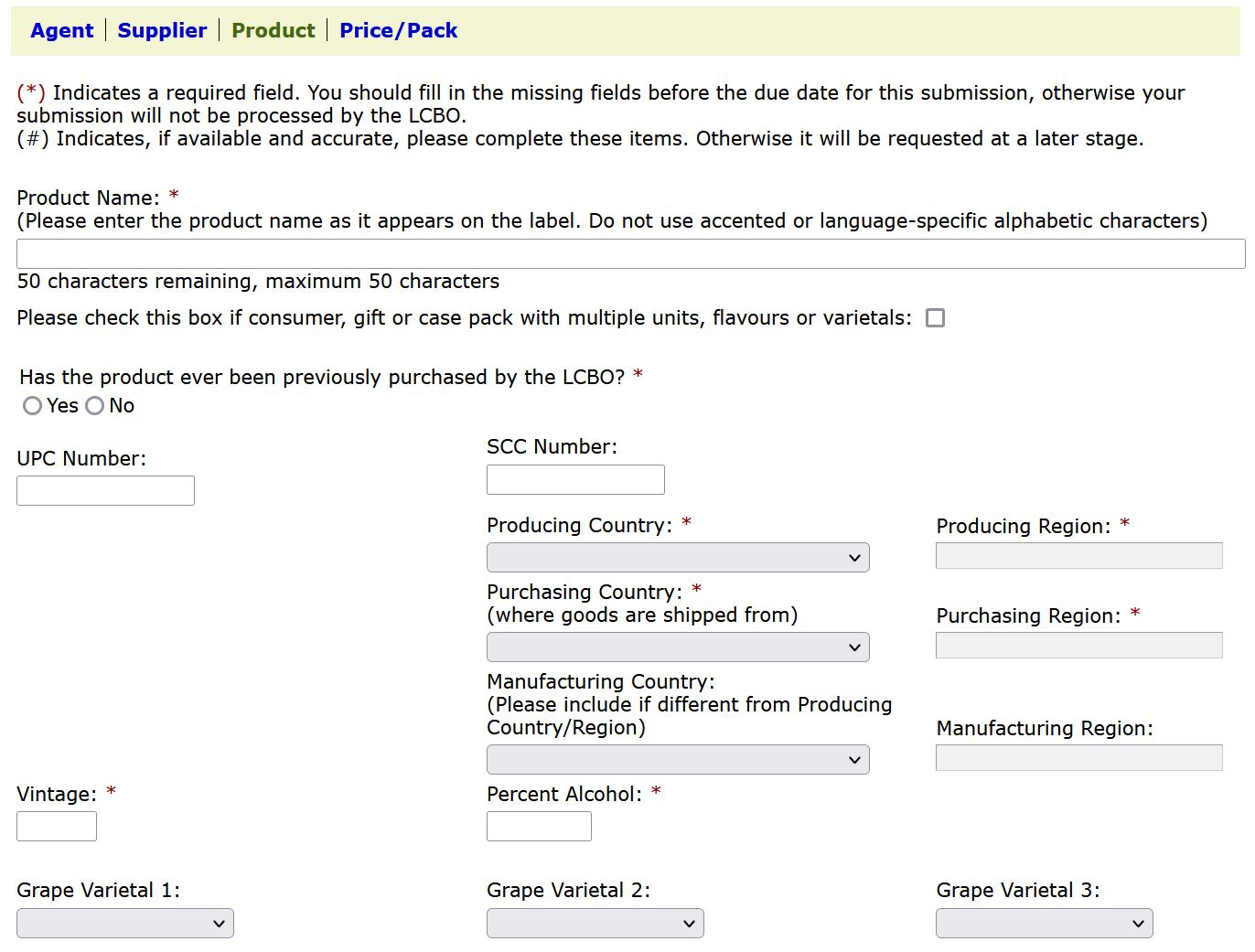The height and width of the screenshot is (952, 1255).
Task: Focus the UPC Number input field
Action: click(x=105, y=490)
